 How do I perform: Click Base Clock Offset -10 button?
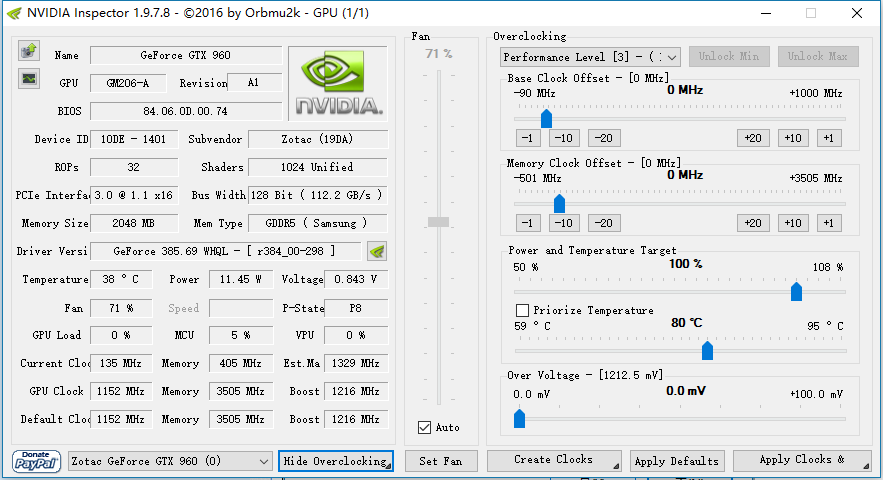(564, 138)
